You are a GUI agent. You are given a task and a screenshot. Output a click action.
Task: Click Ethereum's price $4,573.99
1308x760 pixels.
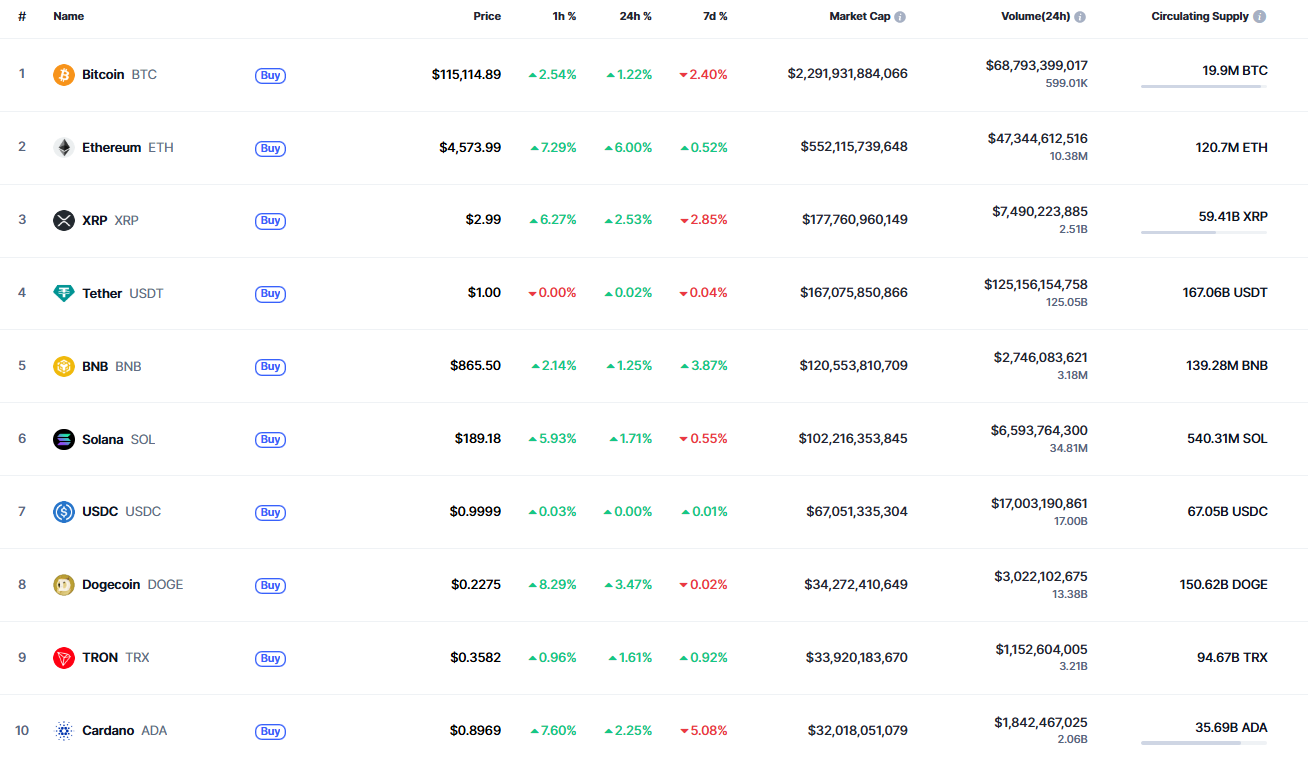(x=470, y=148)
